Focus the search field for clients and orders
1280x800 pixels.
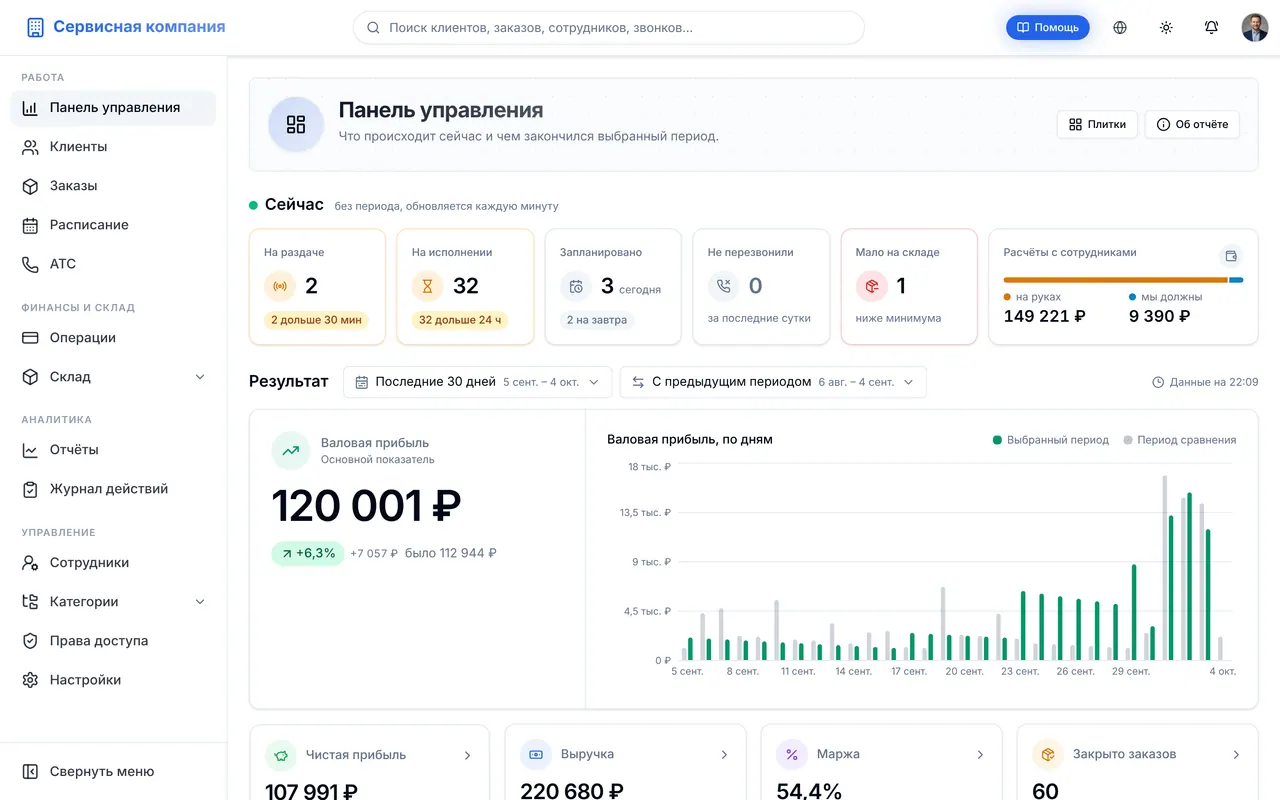click(x=608, y=28)
